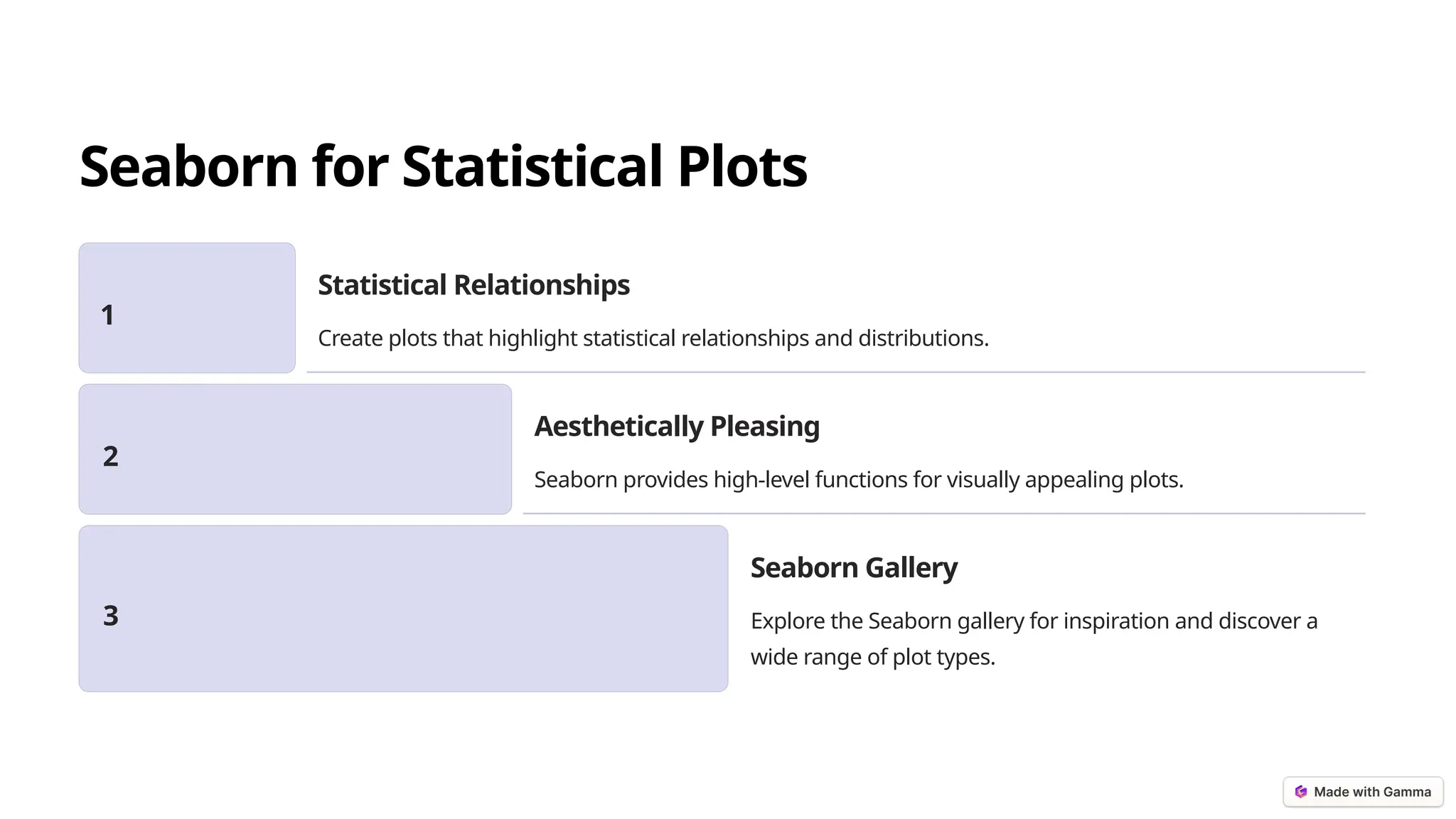Click the numeral 3 in the third box
The image size is (1456, 819).
[x=110, y=616]
